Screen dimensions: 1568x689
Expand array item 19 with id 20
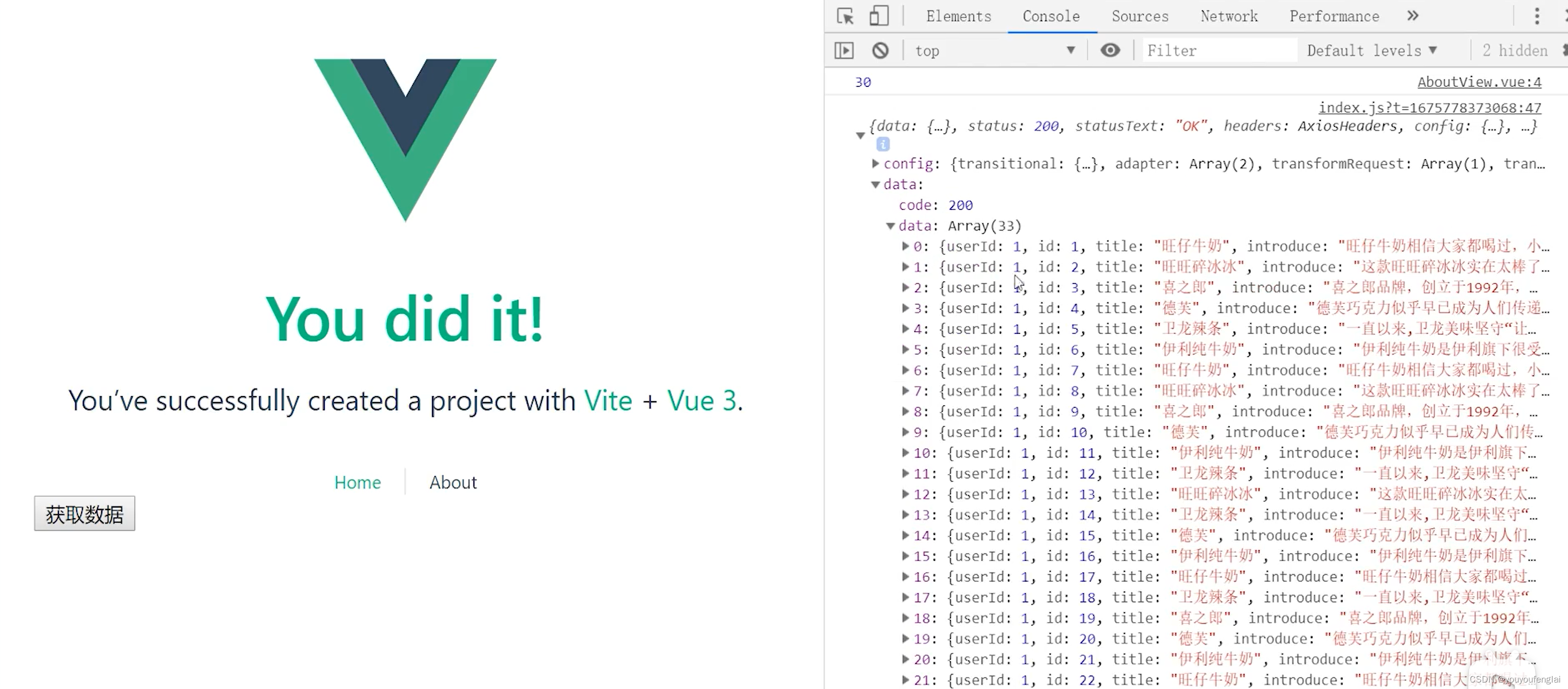(x=905, y=639)
